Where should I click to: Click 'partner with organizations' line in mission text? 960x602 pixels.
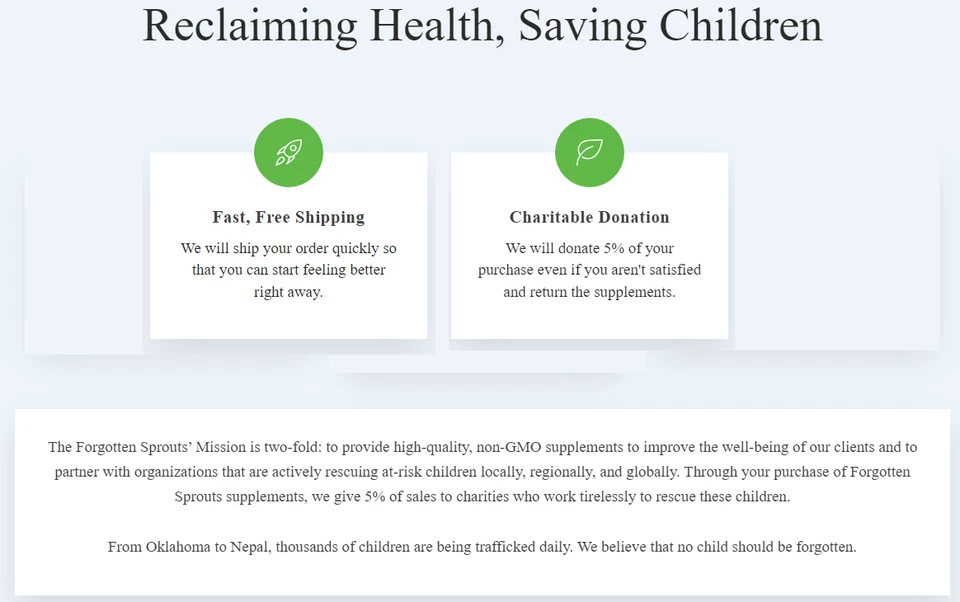[482, 472]
